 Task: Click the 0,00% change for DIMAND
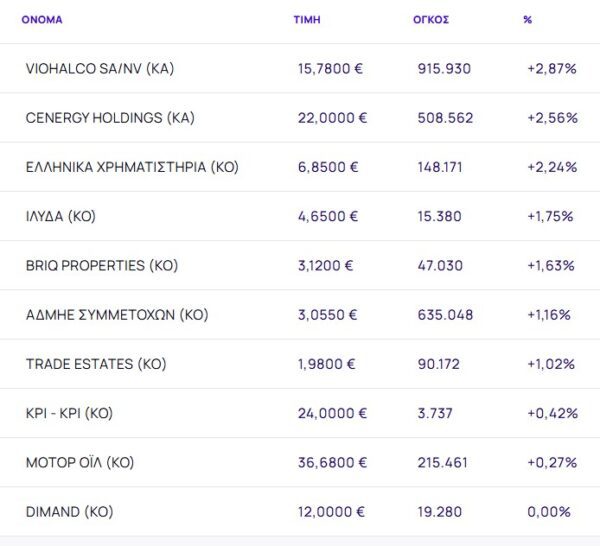coord(550,512)
